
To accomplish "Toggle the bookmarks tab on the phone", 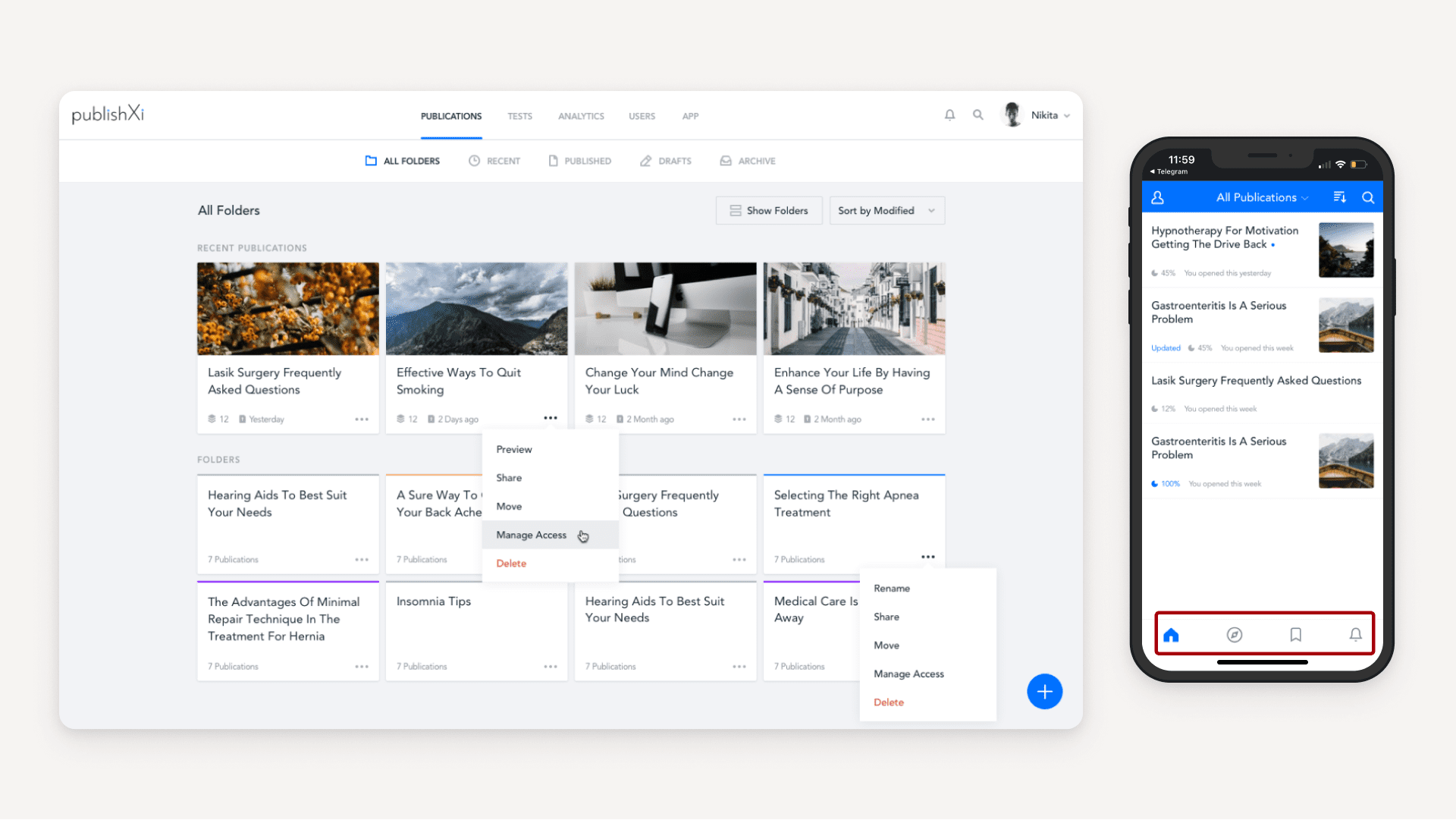I will (x=1295, y=634).
